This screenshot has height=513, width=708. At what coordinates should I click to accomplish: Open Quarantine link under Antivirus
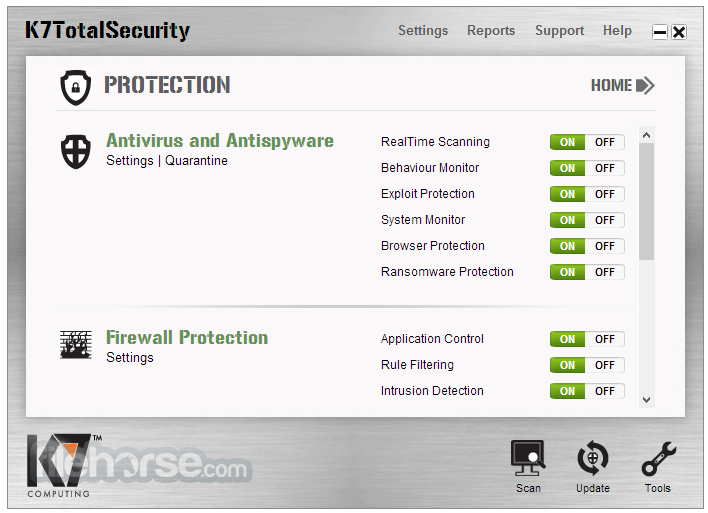pos(196,161)
